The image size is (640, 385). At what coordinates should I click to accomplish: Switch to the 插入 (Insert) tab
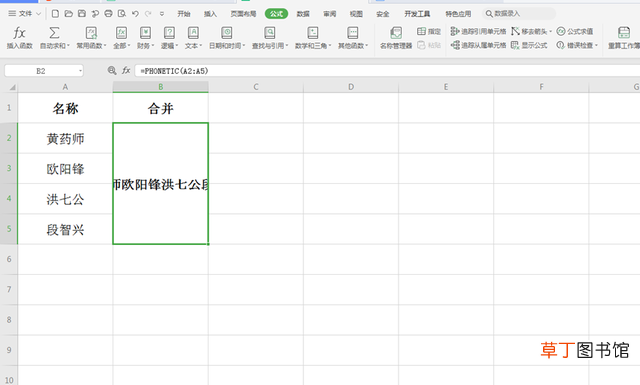pyautogui.click(x=210, y=14)
